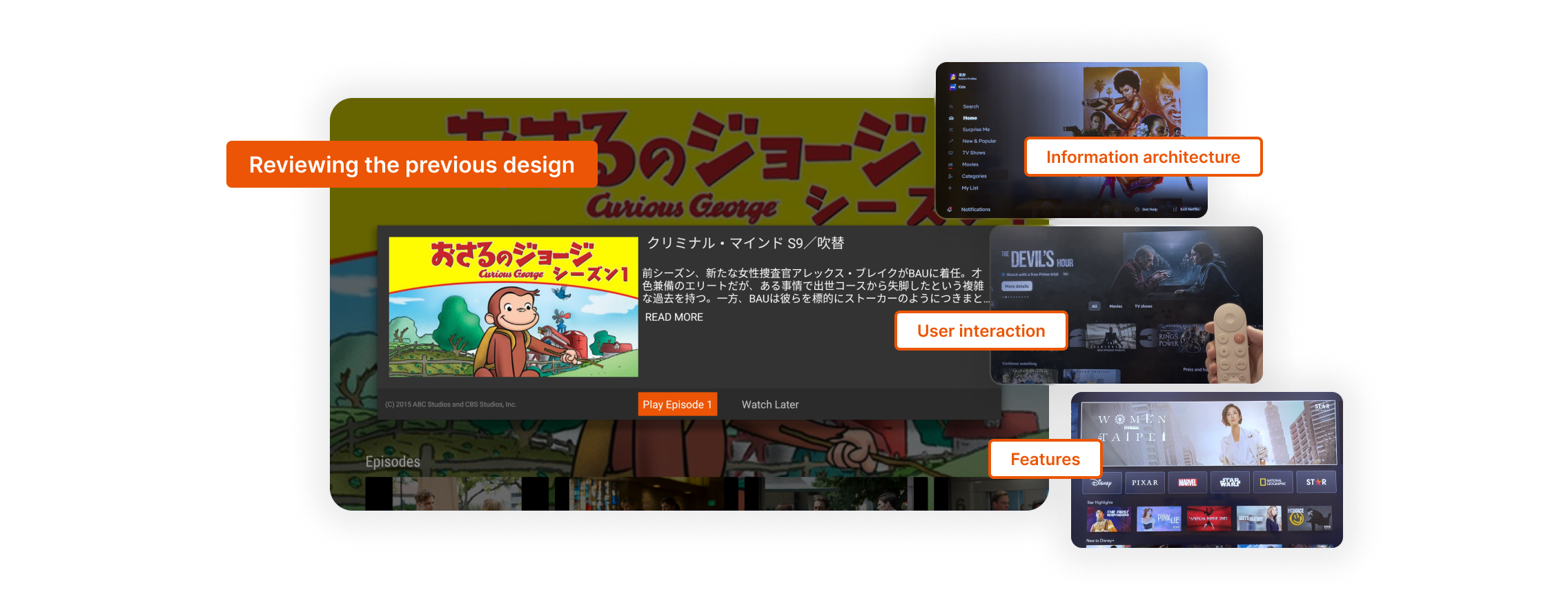Select the National Geographic brand tile
1568x610 pixels.
coord(1273,482)
